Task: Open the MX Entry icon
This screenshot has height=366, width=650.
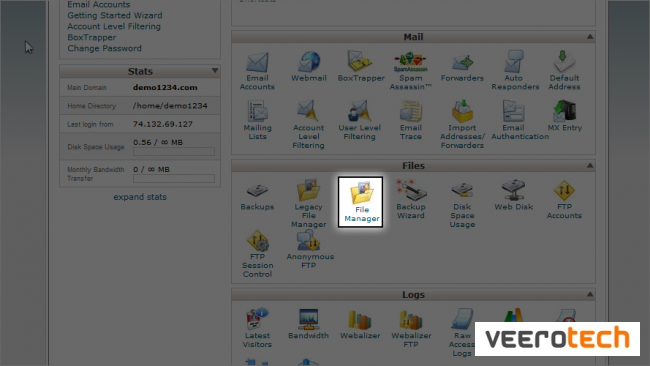Action: pyautogui.click(x=565, y=116)
